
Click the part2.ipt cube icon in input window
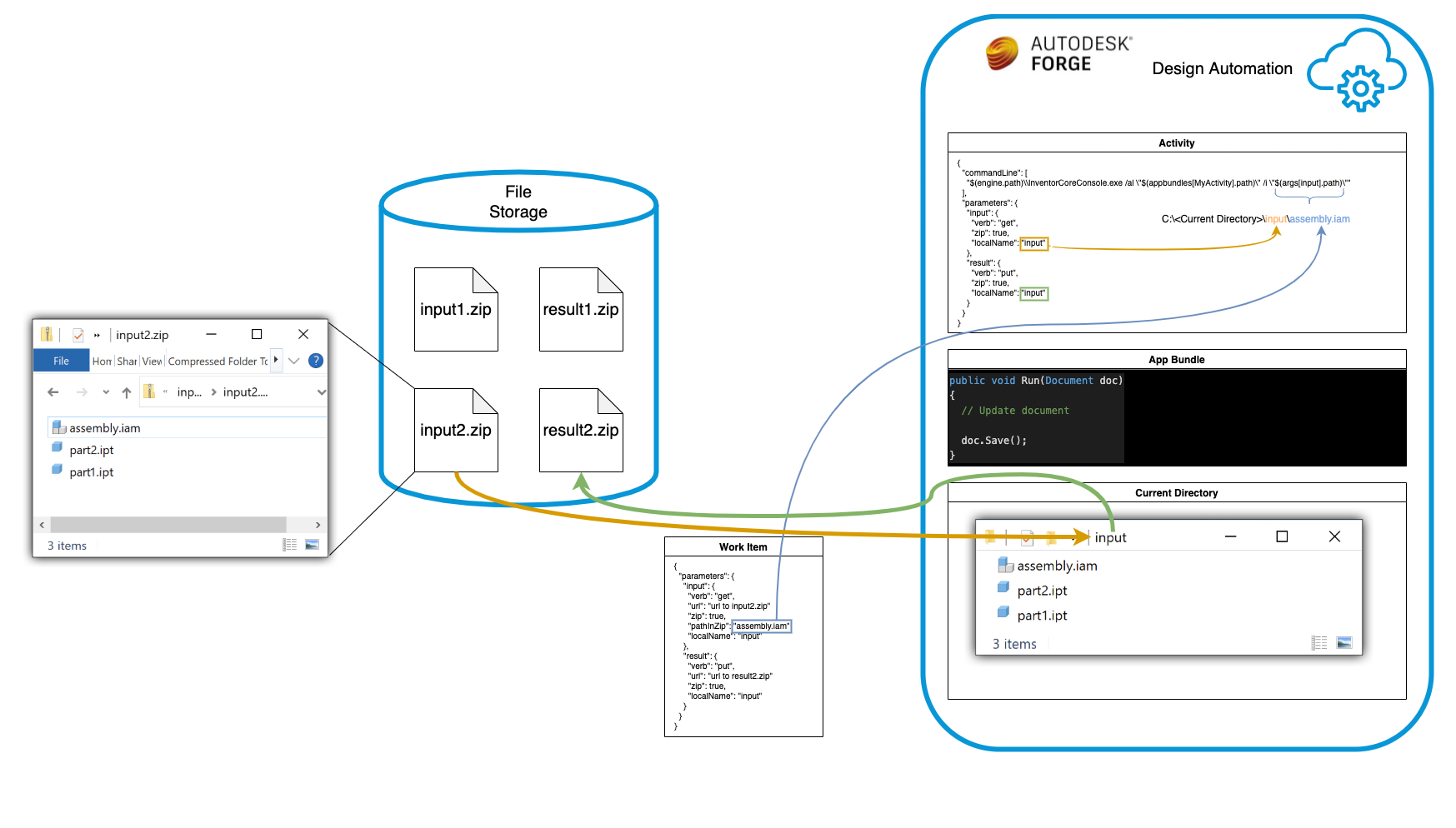1003,587
